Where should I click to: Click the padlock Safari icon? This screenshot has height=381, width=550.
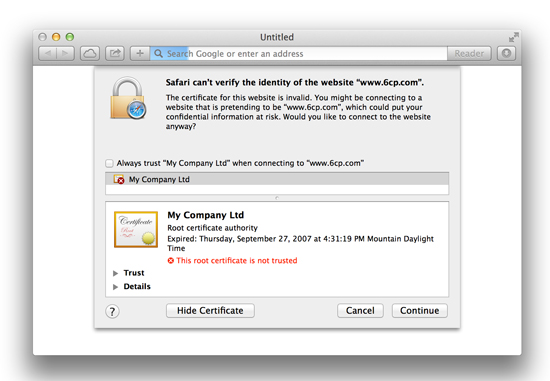click(x=128, y=98)
